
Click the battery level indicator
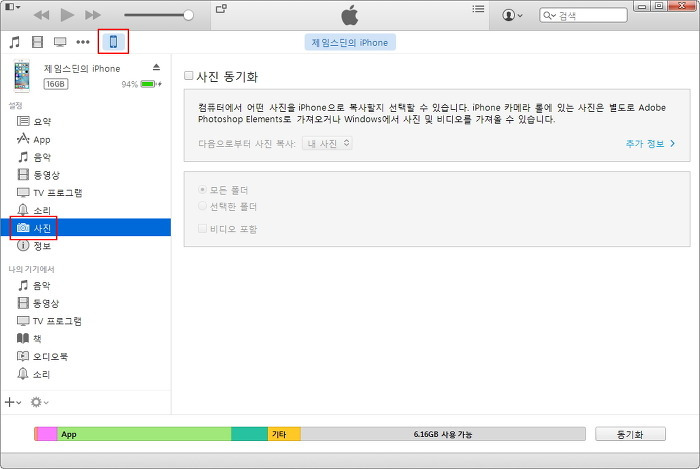pos(149,84)
